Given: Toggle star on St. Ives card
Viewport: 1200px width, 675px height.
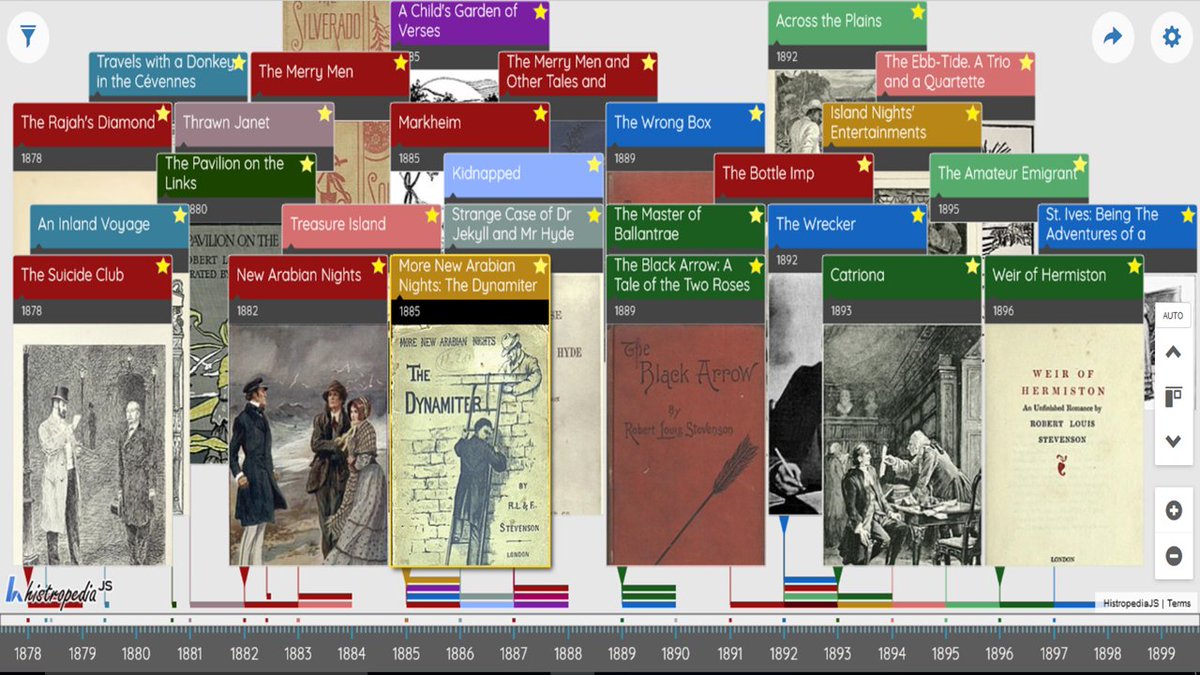Looking at the screenshot, I should [x=1188, y=215].
